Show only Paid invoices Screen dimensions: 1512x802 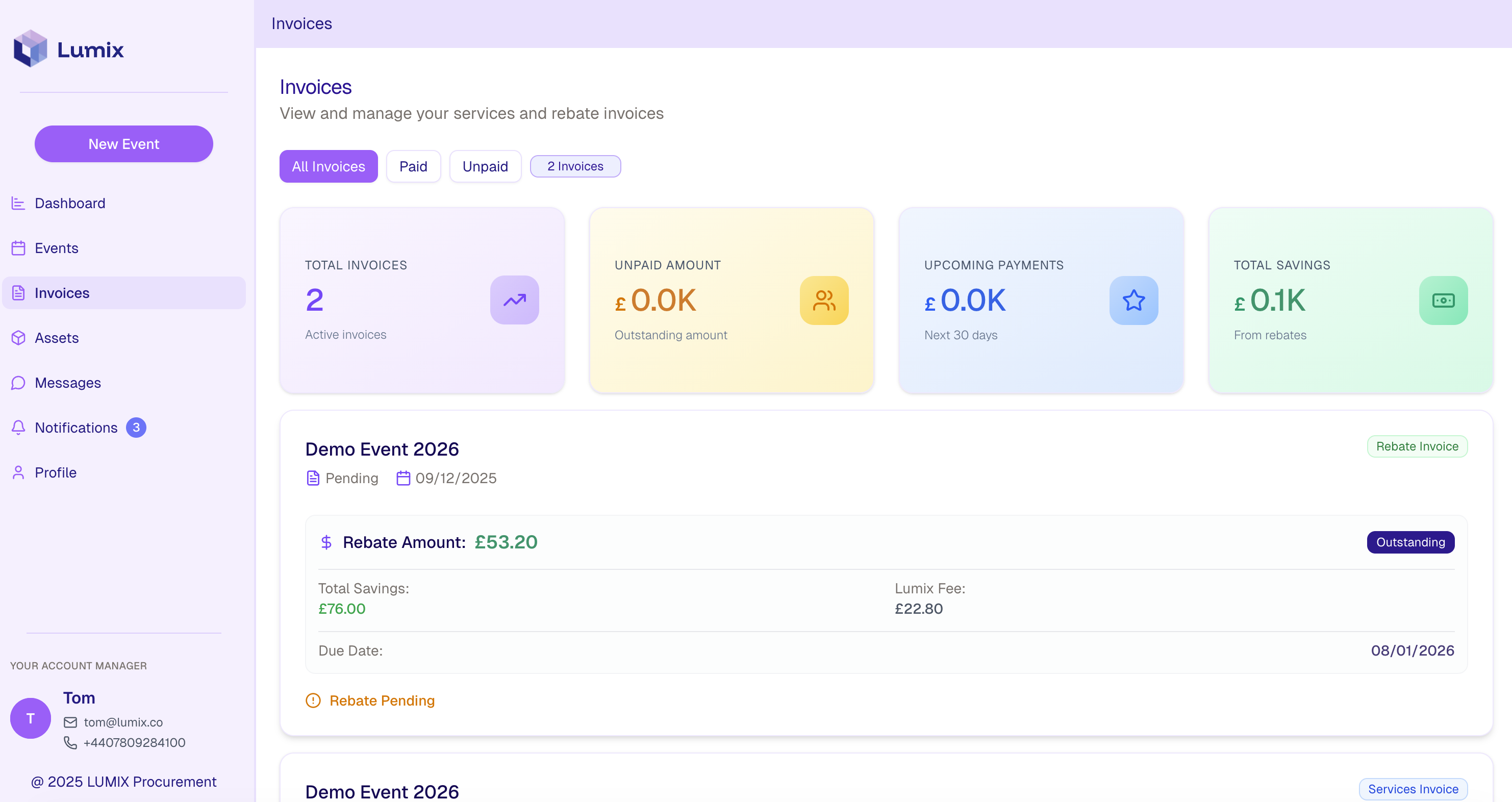click(413, 166)
